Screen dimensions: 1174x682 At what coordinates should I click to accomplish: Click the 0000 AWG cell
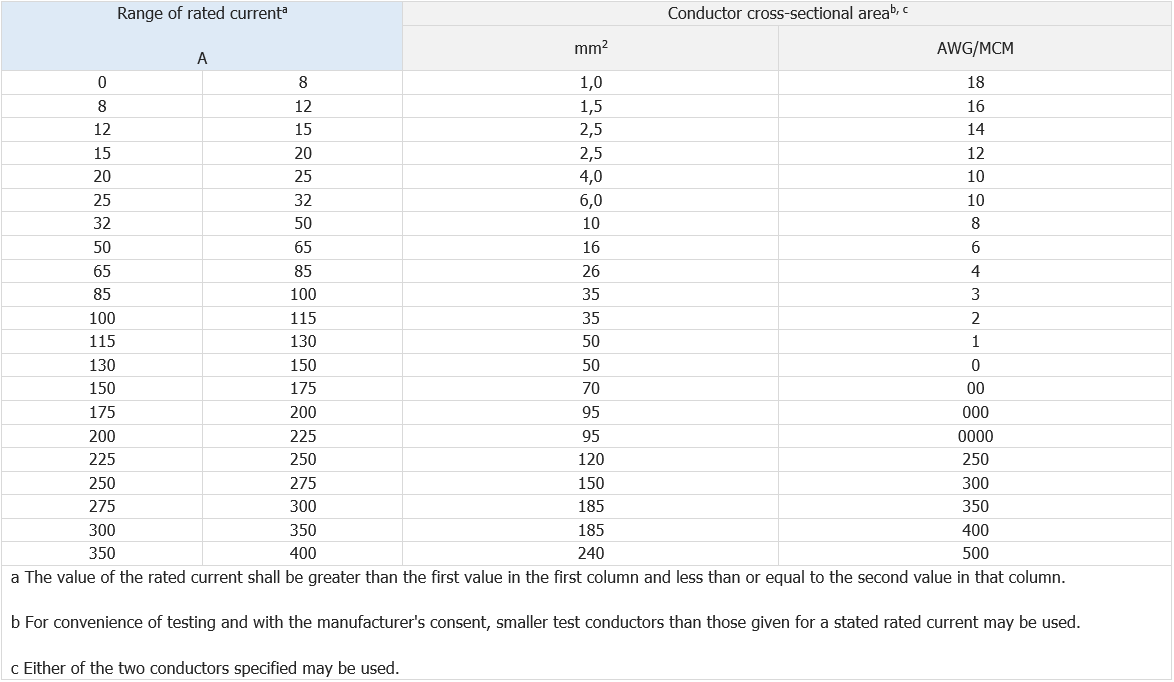pyautogui.click(x=975, y=436)
